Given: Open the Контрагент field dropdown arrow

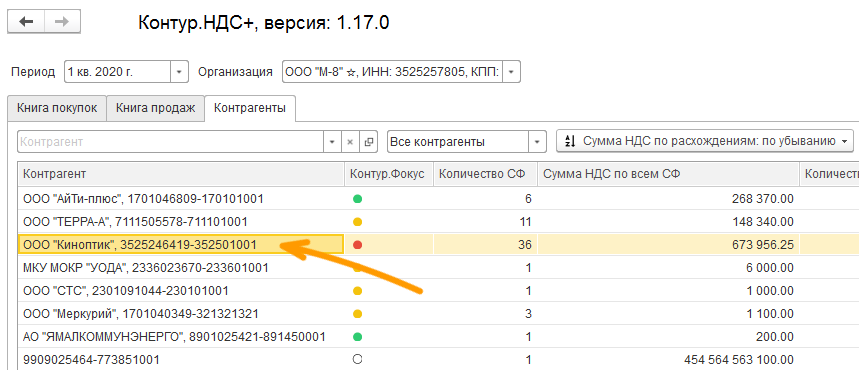Looking at the screenshot, I should click(332, 142).
